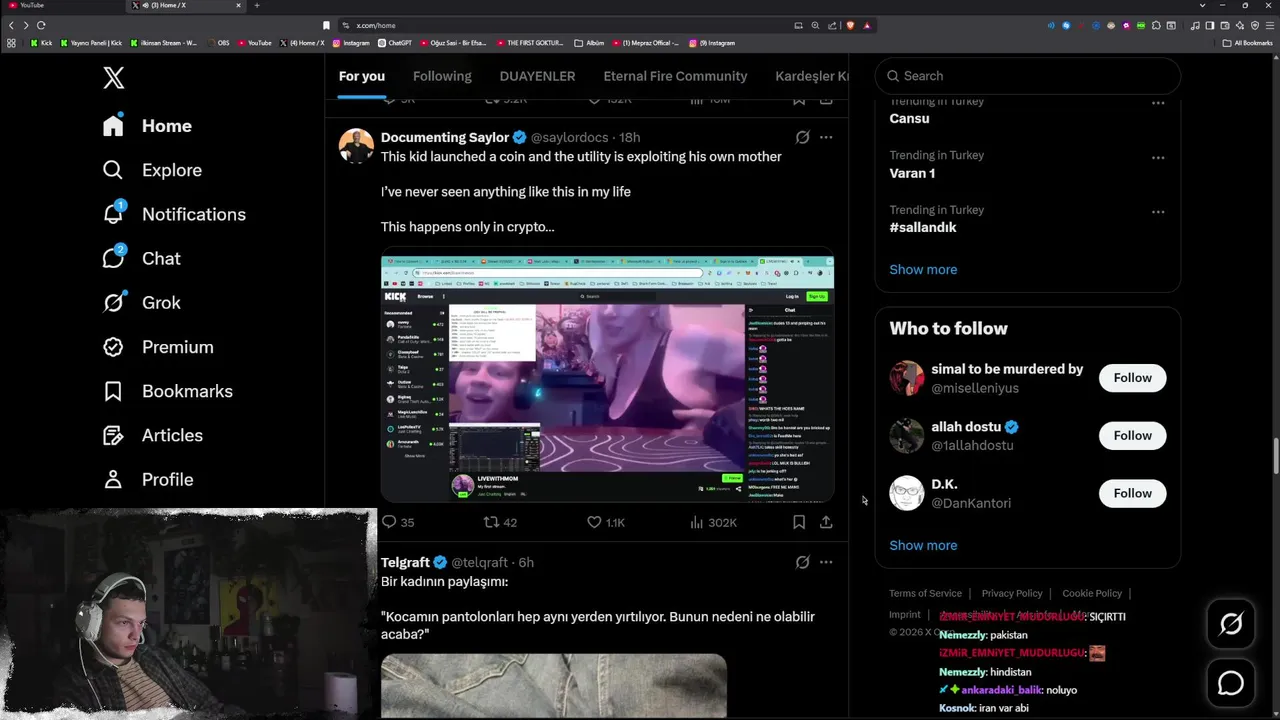Viewport: 1280px width, 720px height.
Task: Open Brave Shields lion icon
Action: click(850, 25)
